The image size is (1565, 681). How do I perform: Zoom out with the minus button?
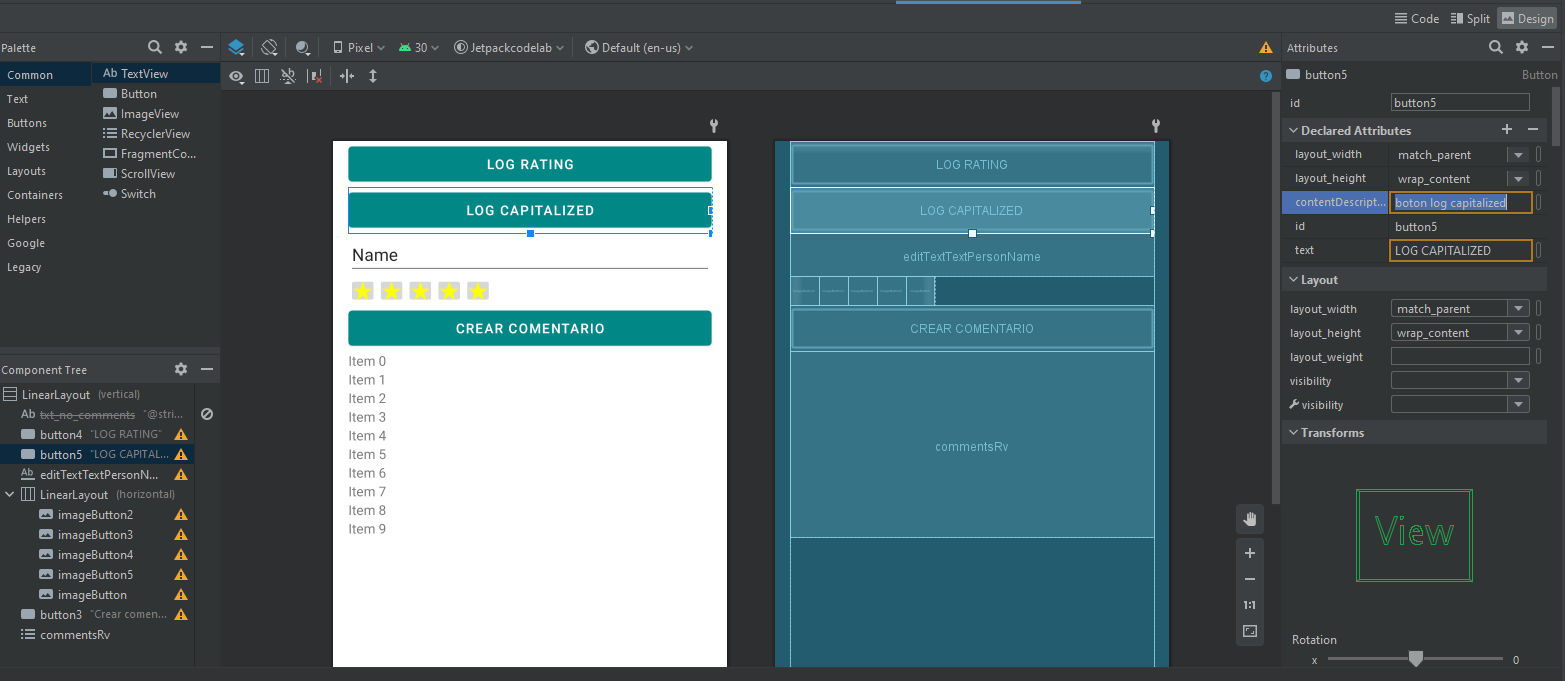click(1250, 579)
